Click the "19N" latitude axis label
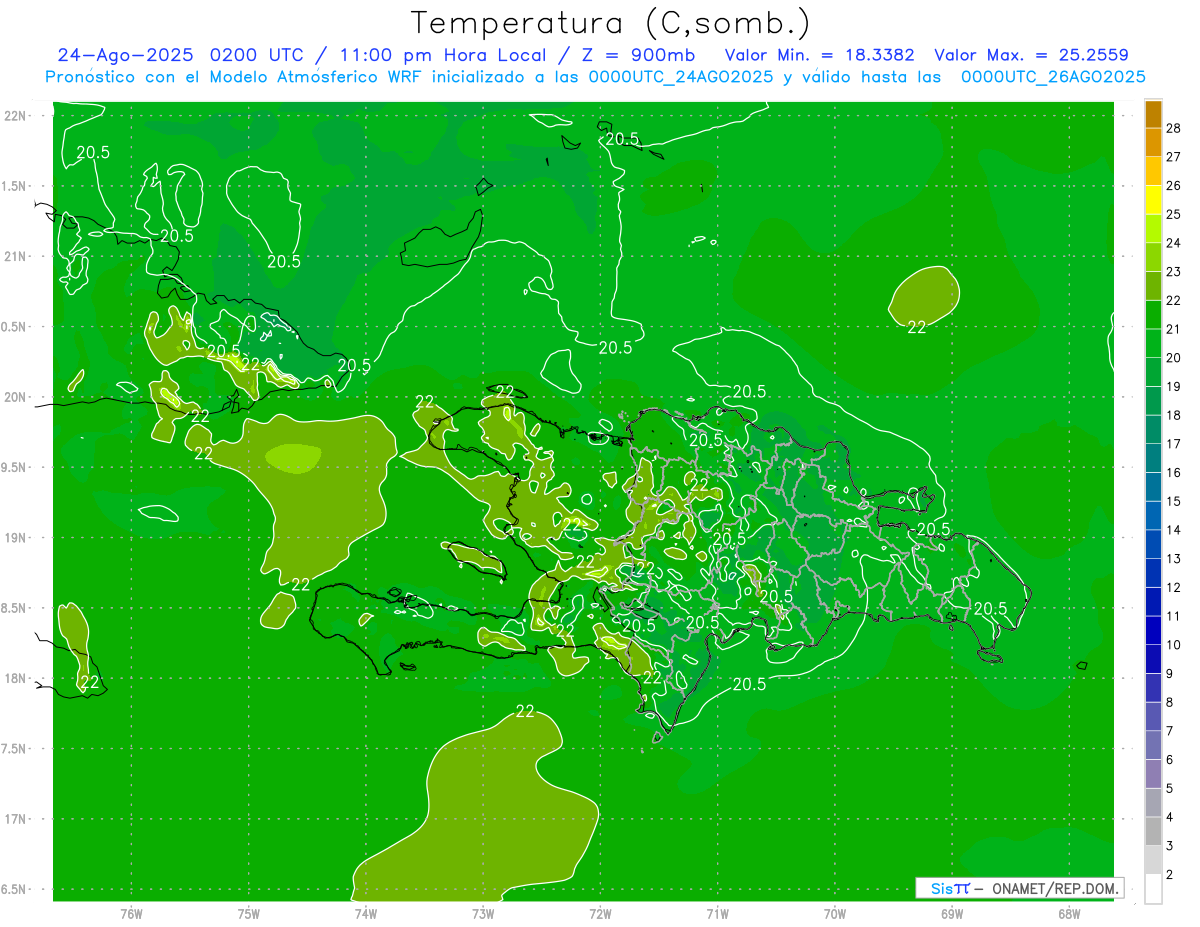 [16, 538]
